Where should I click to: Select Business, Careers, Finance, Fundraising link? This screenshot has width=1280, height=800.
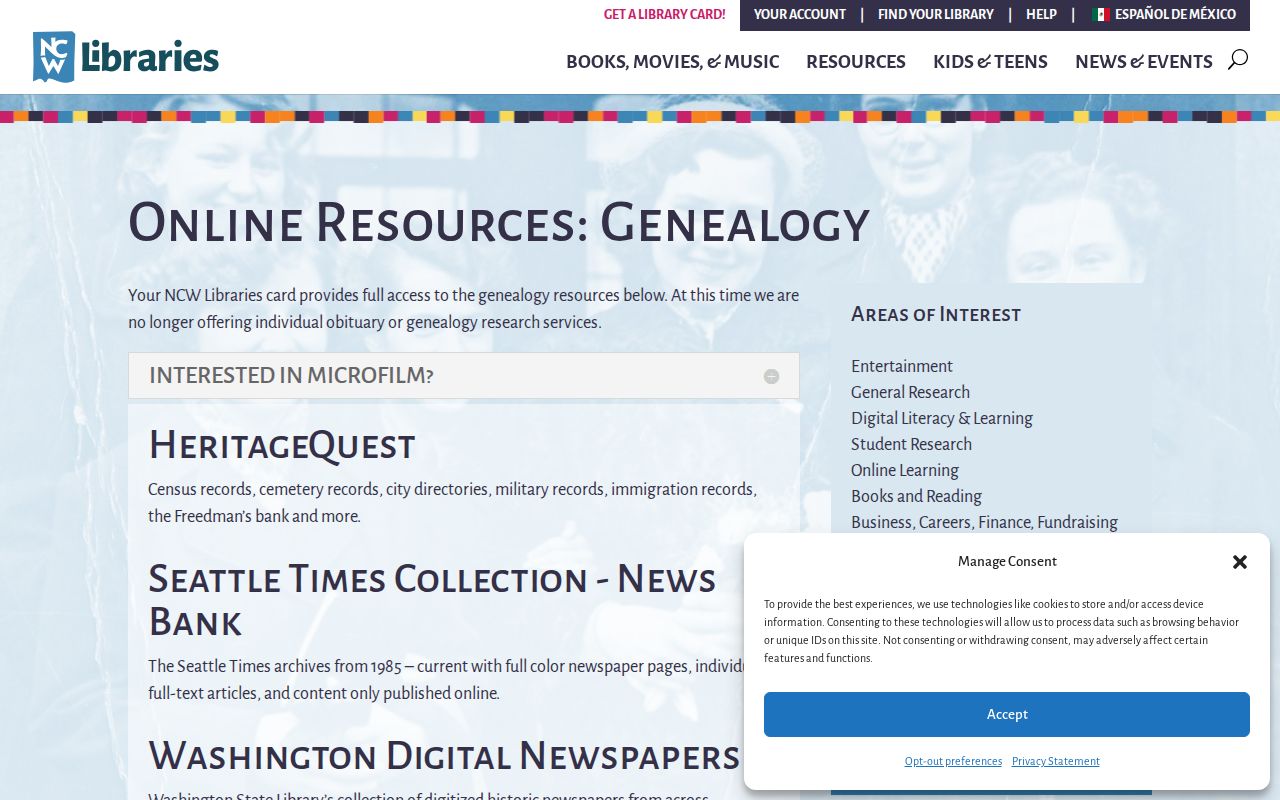coord(984,522)
